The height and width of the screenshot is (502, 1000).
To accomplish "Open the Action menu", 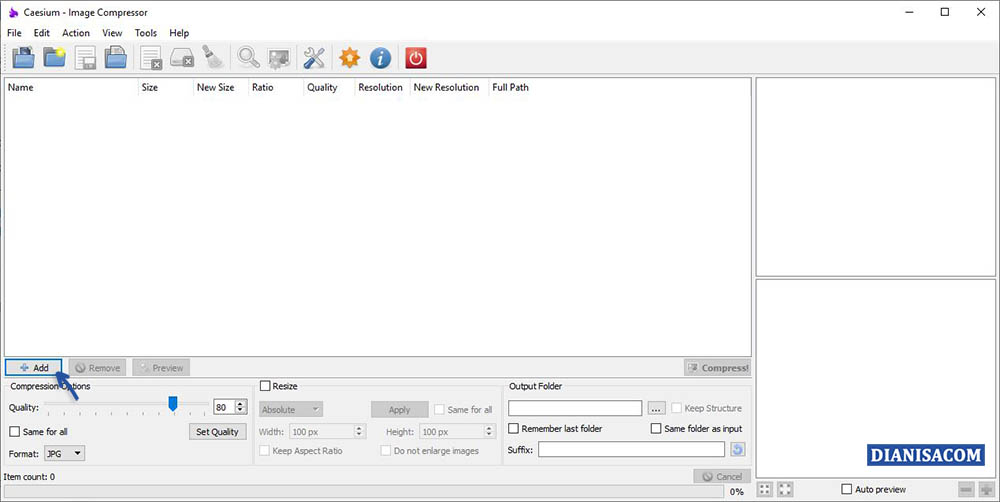I will tap(76, 33).
